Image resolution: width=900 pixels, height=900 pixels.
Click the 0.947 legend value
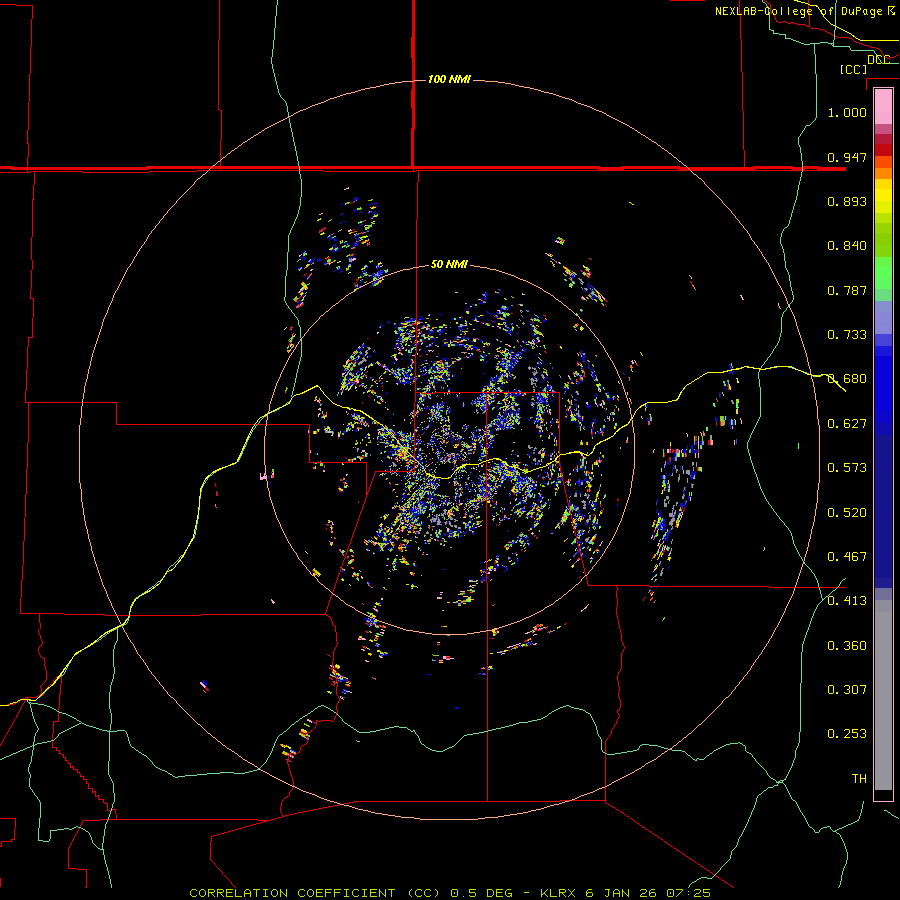click(x=847, y=157)
